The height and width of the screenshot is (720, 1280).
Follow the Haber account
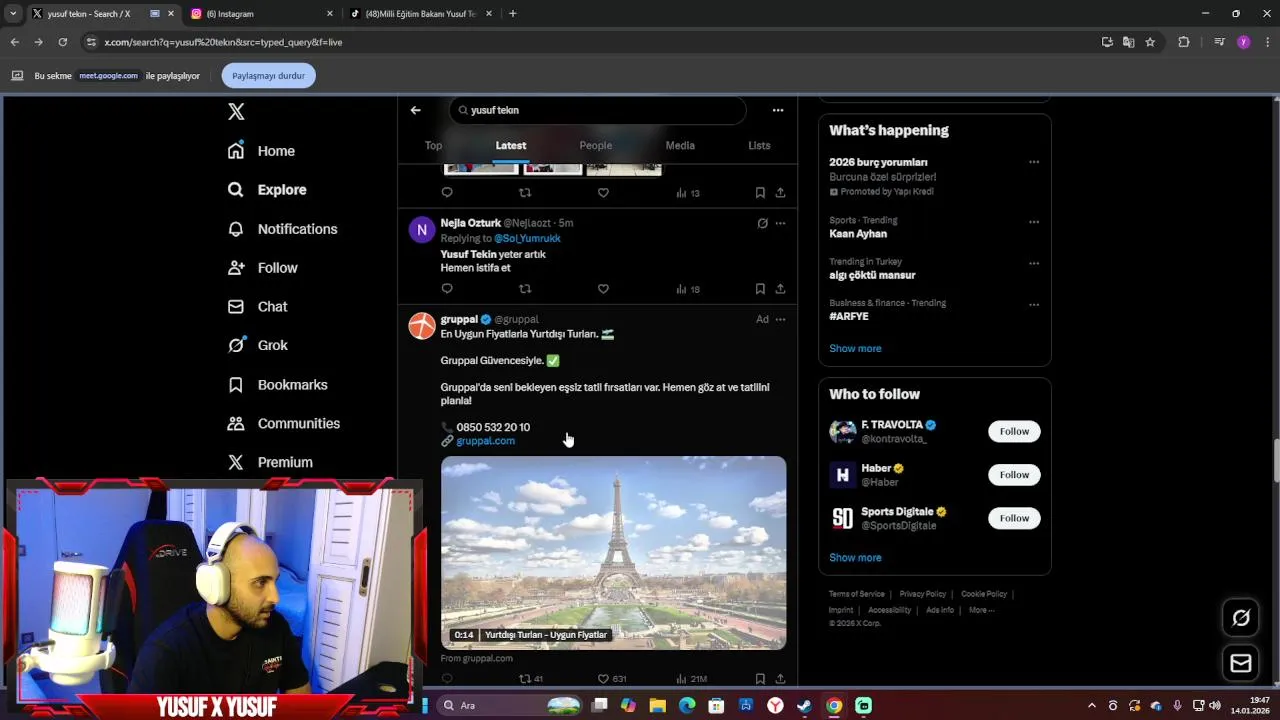tap(1014, 475)
